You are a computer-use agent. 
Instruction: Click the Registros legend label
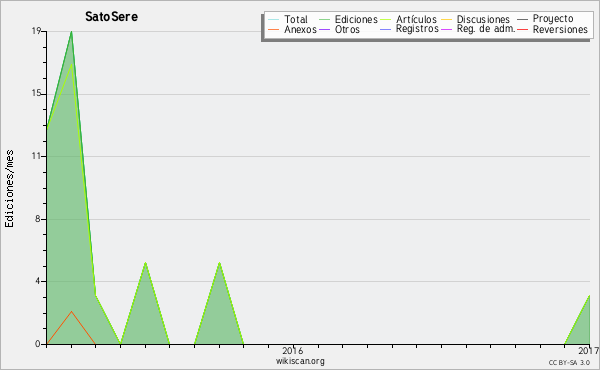(417, 29)
